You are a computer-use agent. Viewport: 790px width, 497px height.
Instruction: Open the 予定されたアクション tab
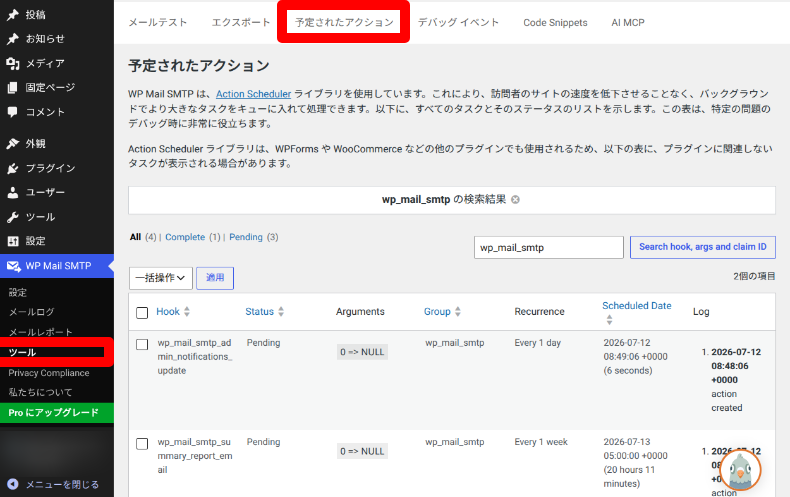tap(344, 23)
